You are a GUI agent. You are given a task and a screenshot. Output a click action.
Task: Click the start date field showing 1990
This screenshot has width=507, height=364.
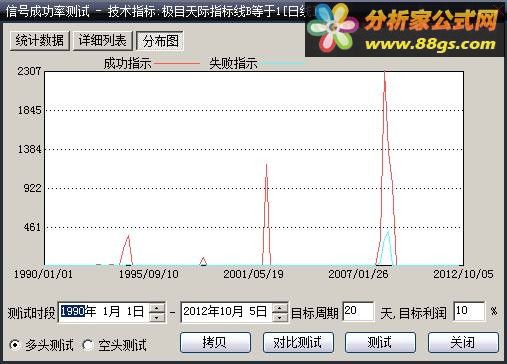tap(103, 312)
